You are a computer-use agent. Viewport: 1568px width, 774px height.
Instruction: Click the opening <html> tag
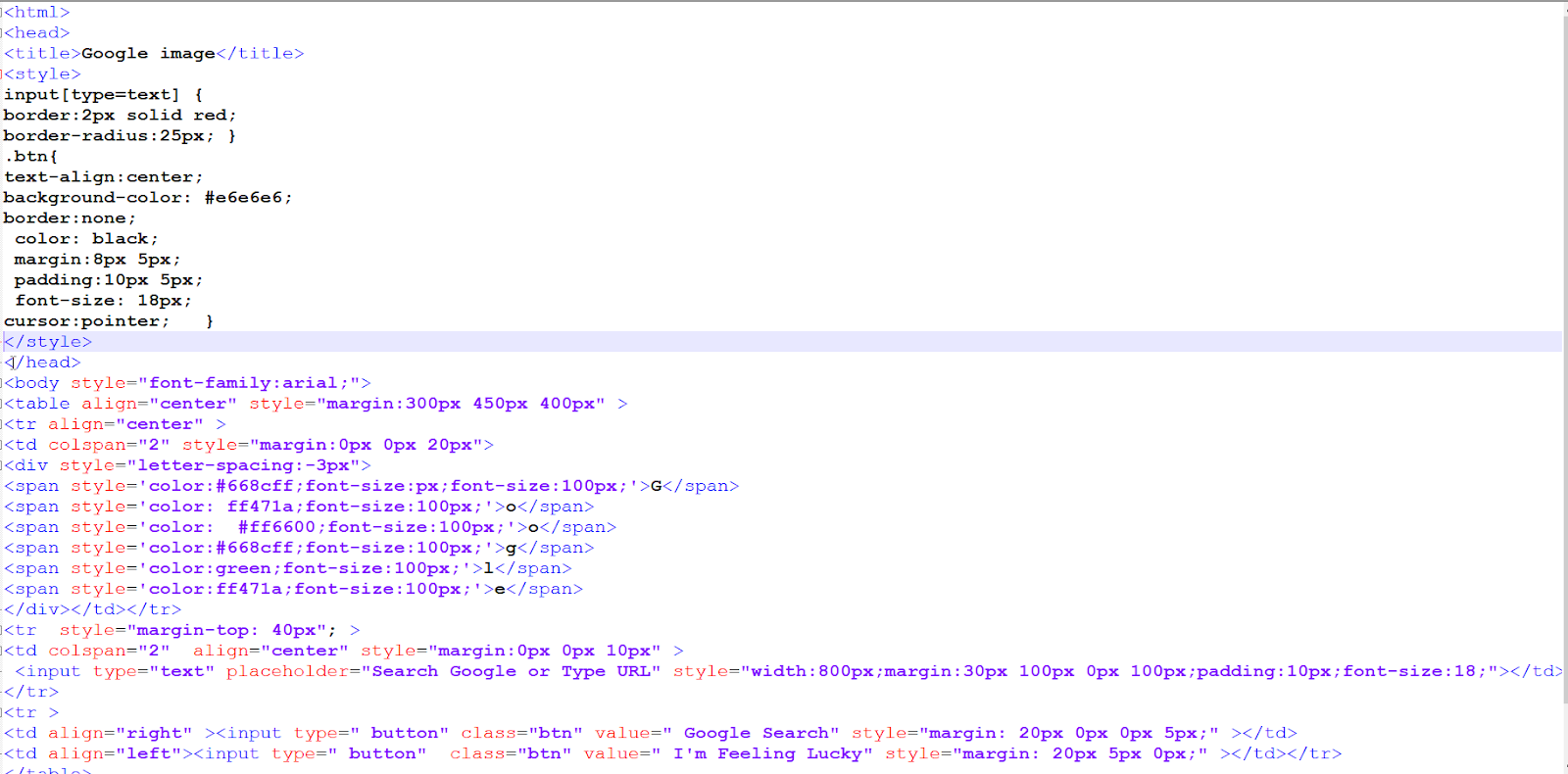[37, 12]
